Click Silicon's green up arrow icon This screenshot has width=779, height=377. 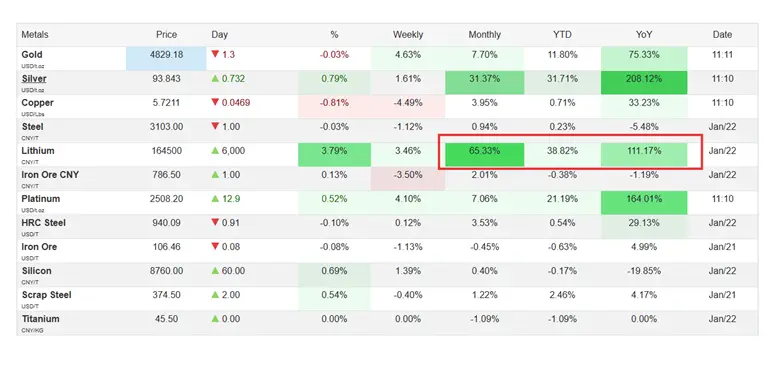215,271
